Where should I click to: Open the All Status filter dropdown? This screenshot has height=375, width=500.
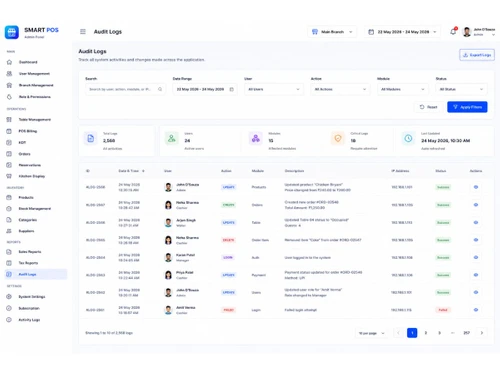click(461, 89)
